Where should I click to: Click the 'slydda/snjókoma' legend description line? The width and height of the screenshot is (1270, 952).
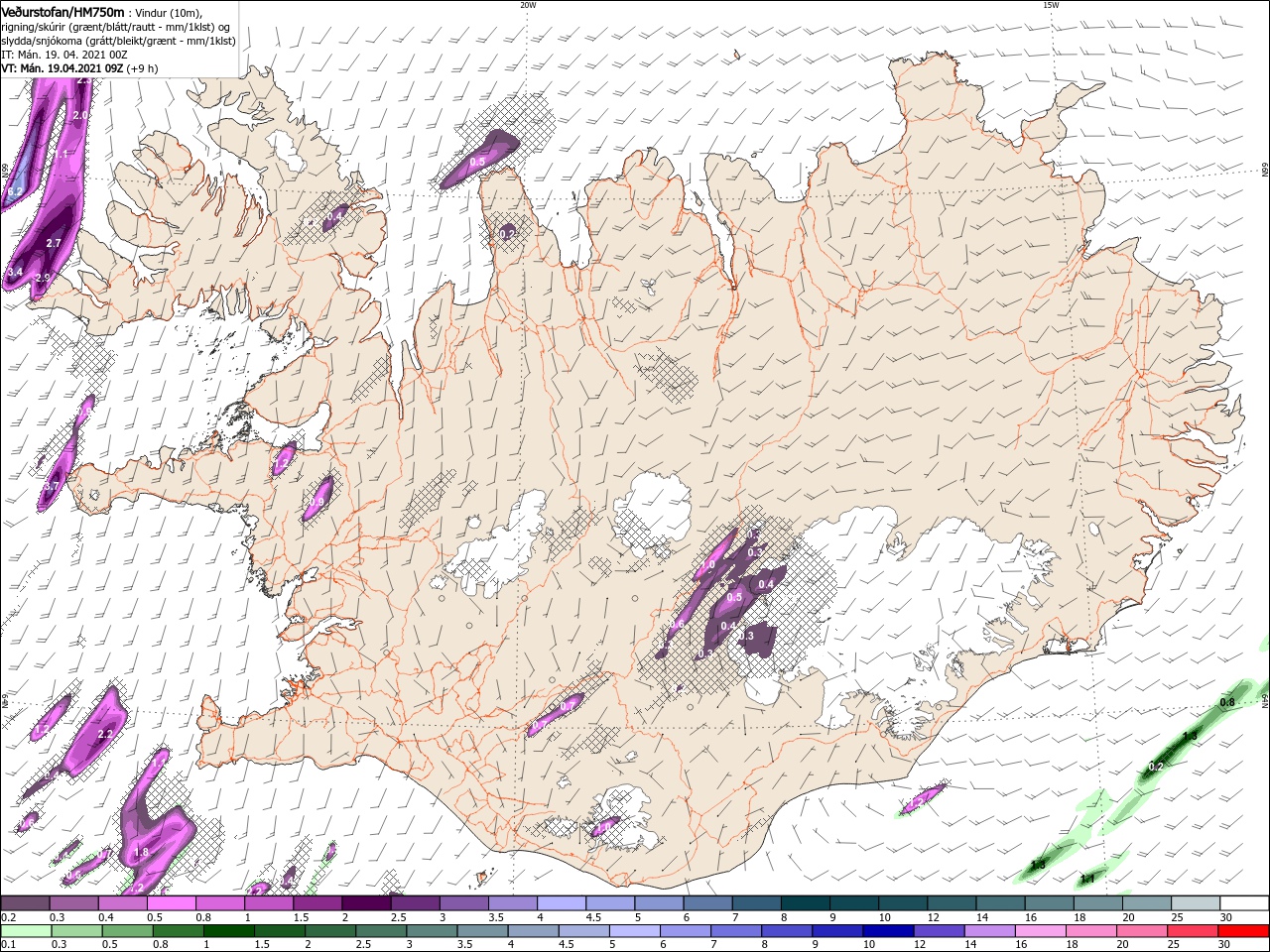tap(118, 41)
